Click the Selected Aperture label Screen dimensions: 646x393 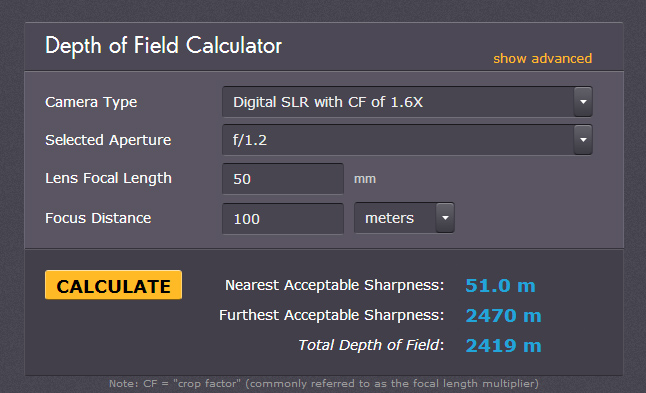pyautogui.click(x=108, y=140)
